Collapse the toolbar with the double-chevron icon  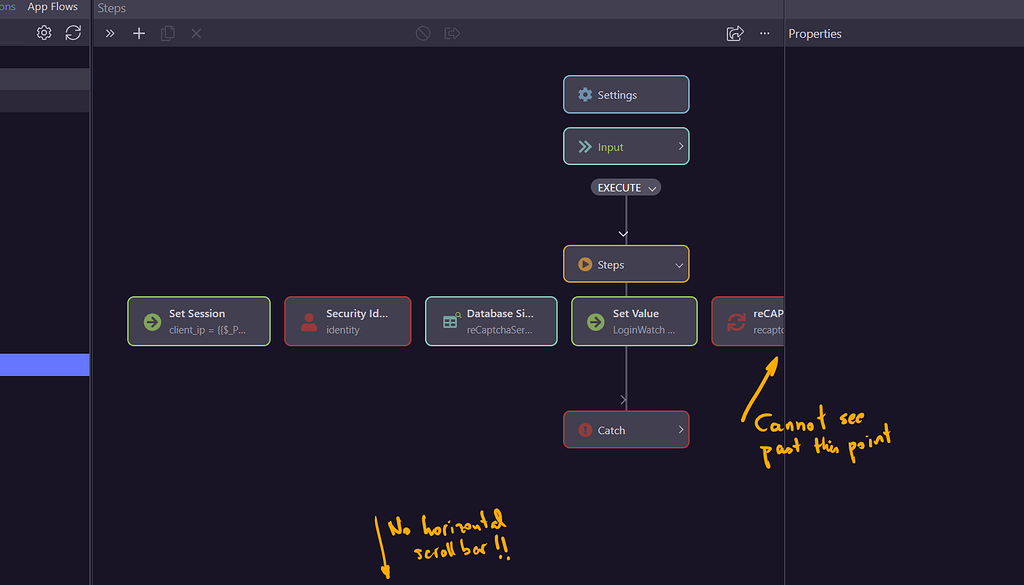[x=109, y=32]
